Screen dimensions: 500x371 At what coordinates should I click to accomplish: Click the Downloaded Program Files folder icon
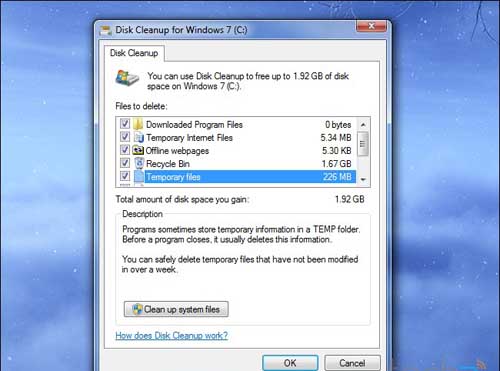(x=138, y=124)
